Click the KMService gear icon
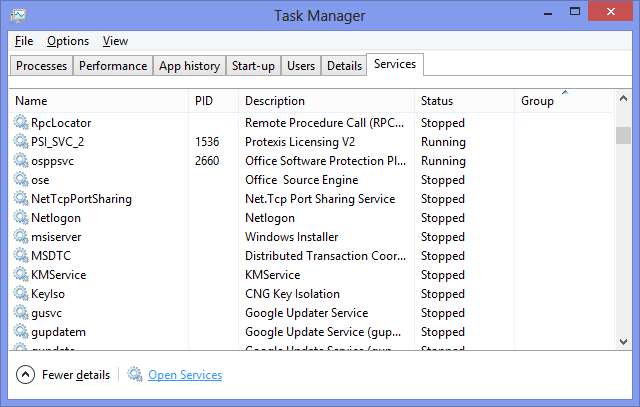640x407 pixels. (22, 275)
